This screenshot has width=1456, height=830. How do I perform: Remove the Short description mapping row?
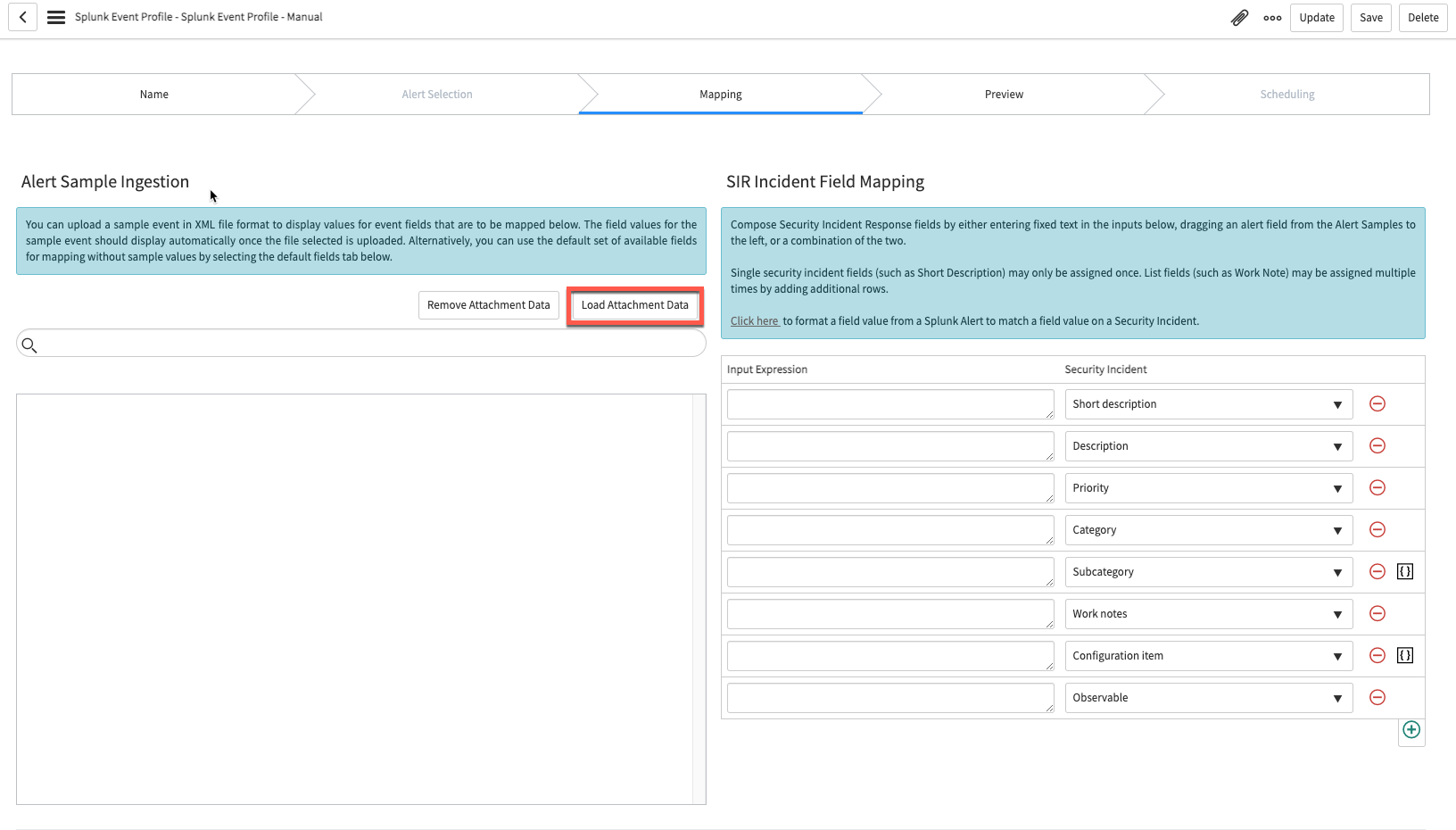(x=1377, y=404)
